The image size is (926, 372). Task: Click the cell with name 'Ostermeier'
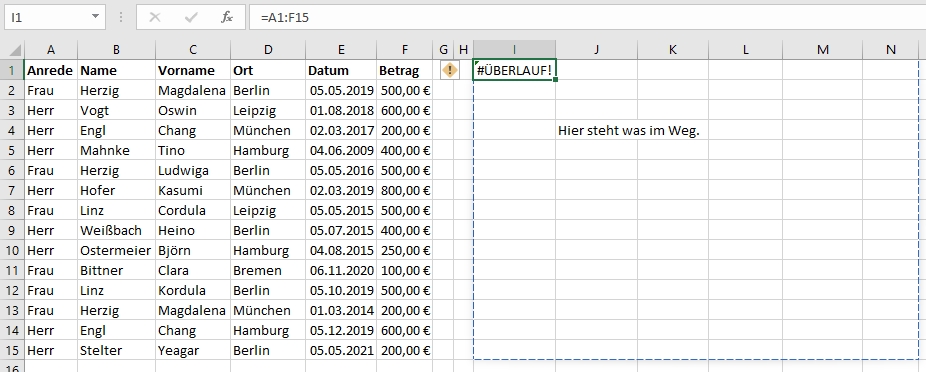[116, 250]
